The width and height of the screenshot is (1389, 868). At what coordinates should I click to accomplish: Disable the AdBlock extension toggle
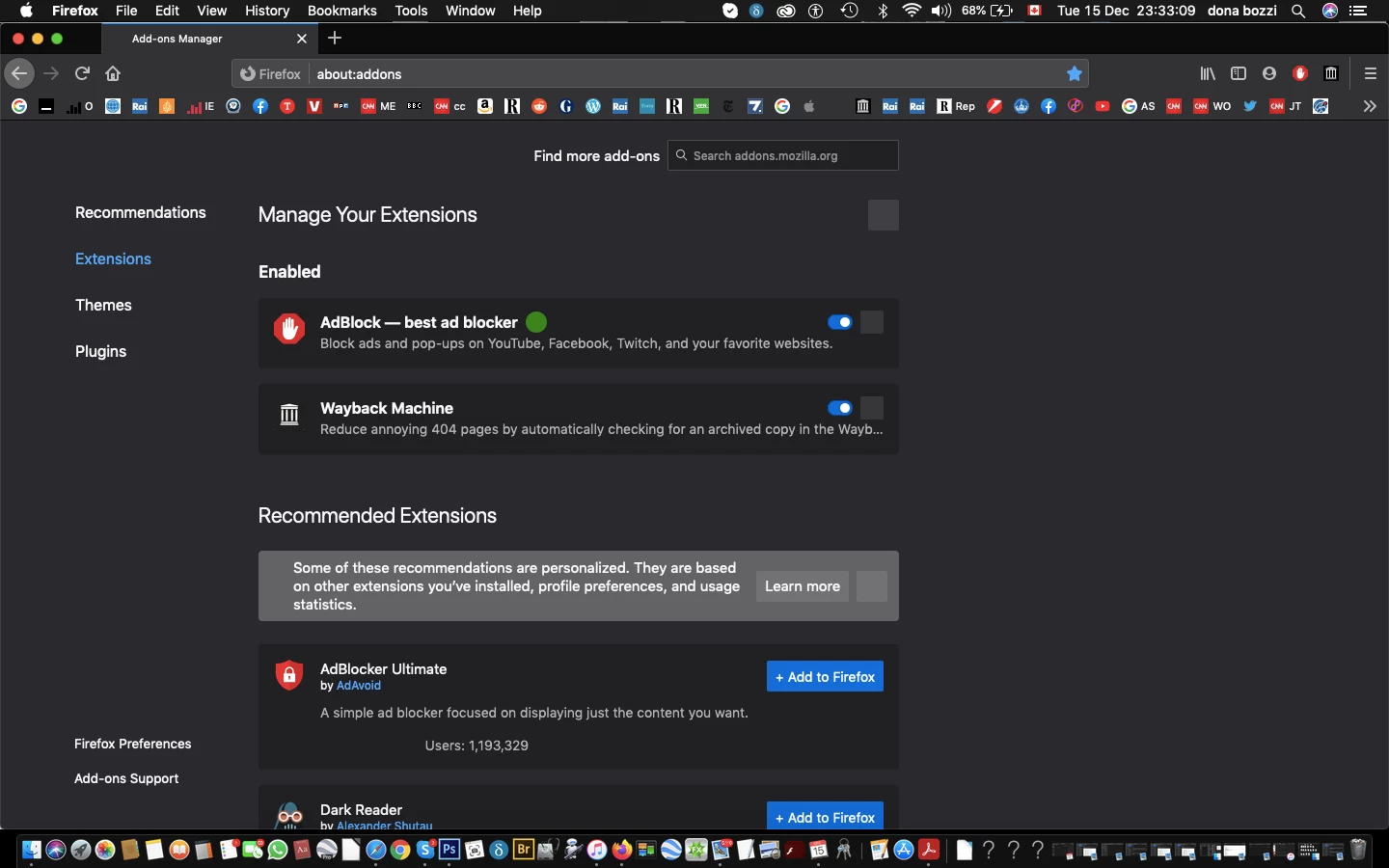point(840,322)
